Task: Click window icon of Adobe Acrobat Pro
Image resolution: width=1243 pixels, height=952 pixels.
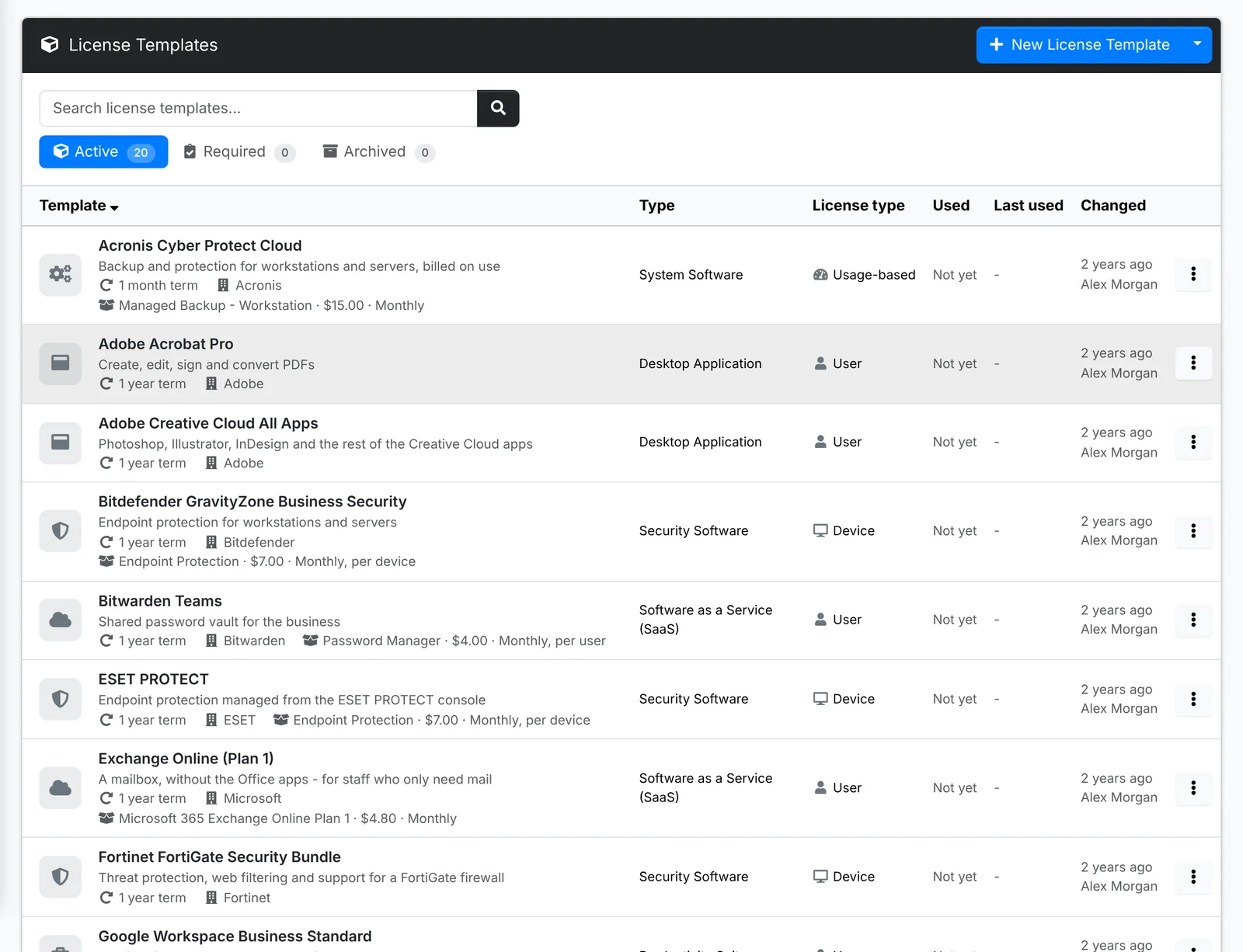Action: (61, 363)
